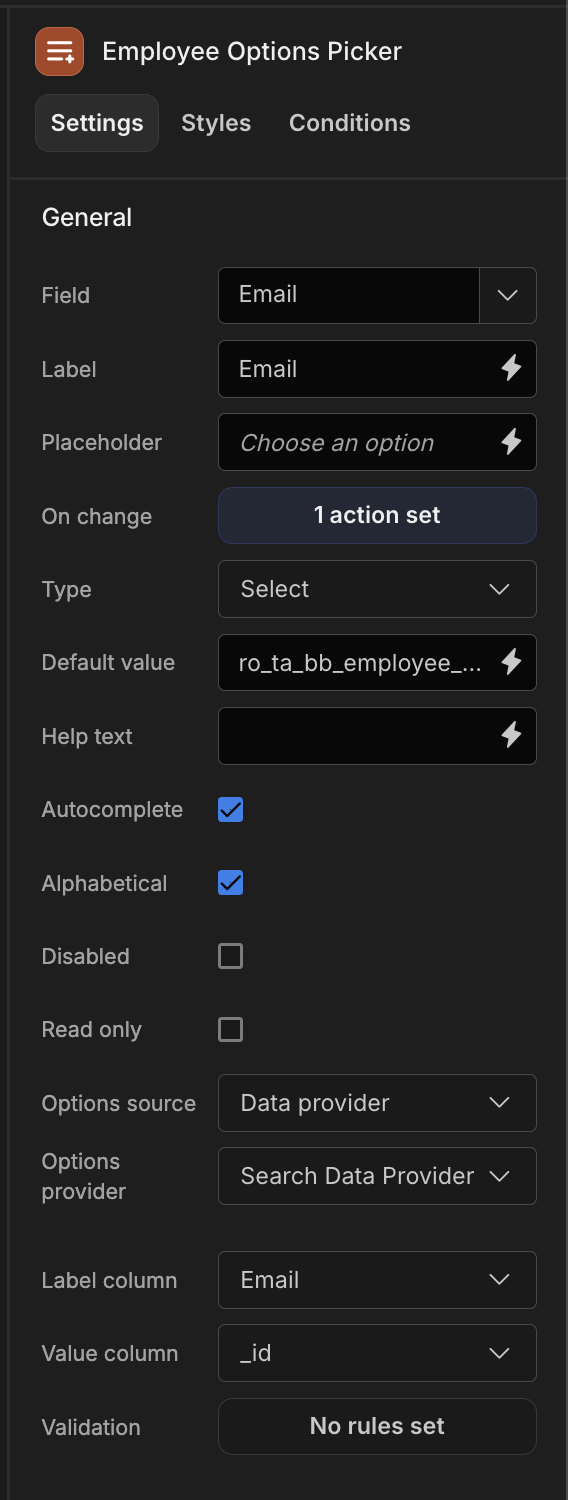Image resolution: width=568 pixels, height=1500 pixels.
Task: Switch to the Conditions tab
Action: tap(350, 123)
